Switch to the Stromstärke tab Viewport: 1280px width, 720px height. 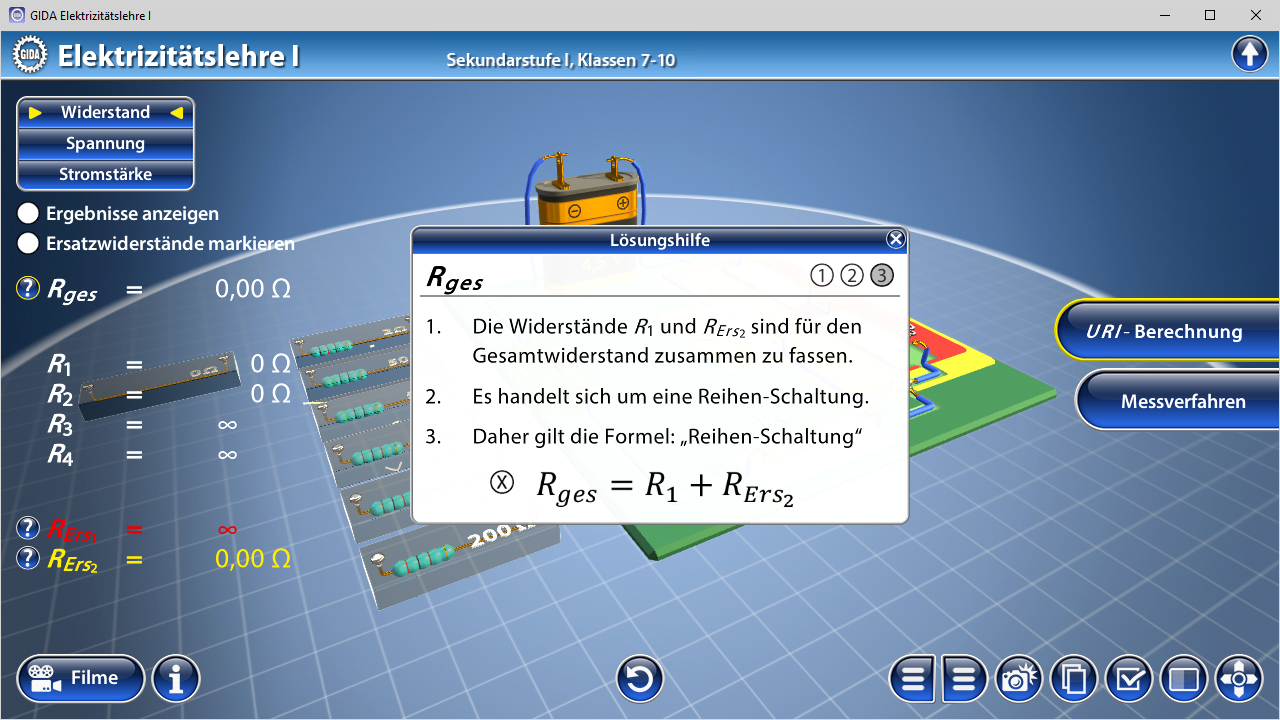point(105,174)
